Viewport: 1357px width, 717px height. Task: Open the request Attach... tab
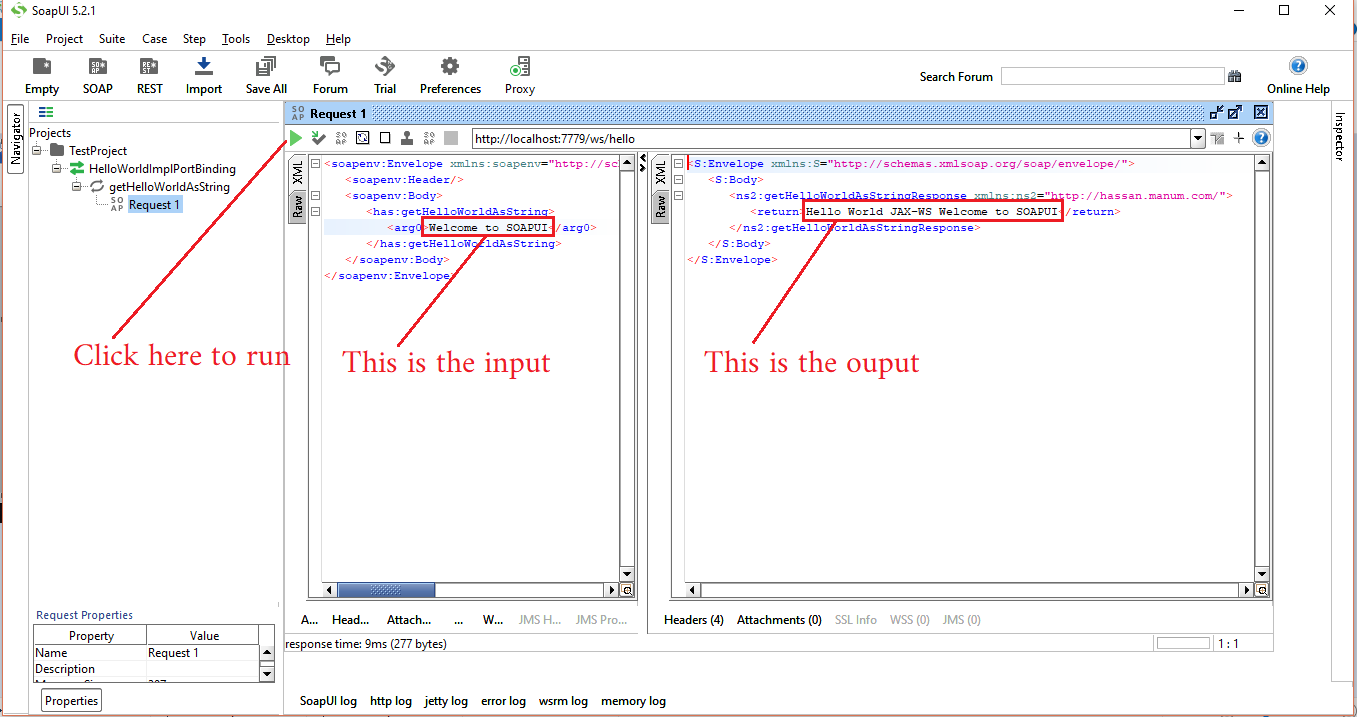(x=409, y=620)
